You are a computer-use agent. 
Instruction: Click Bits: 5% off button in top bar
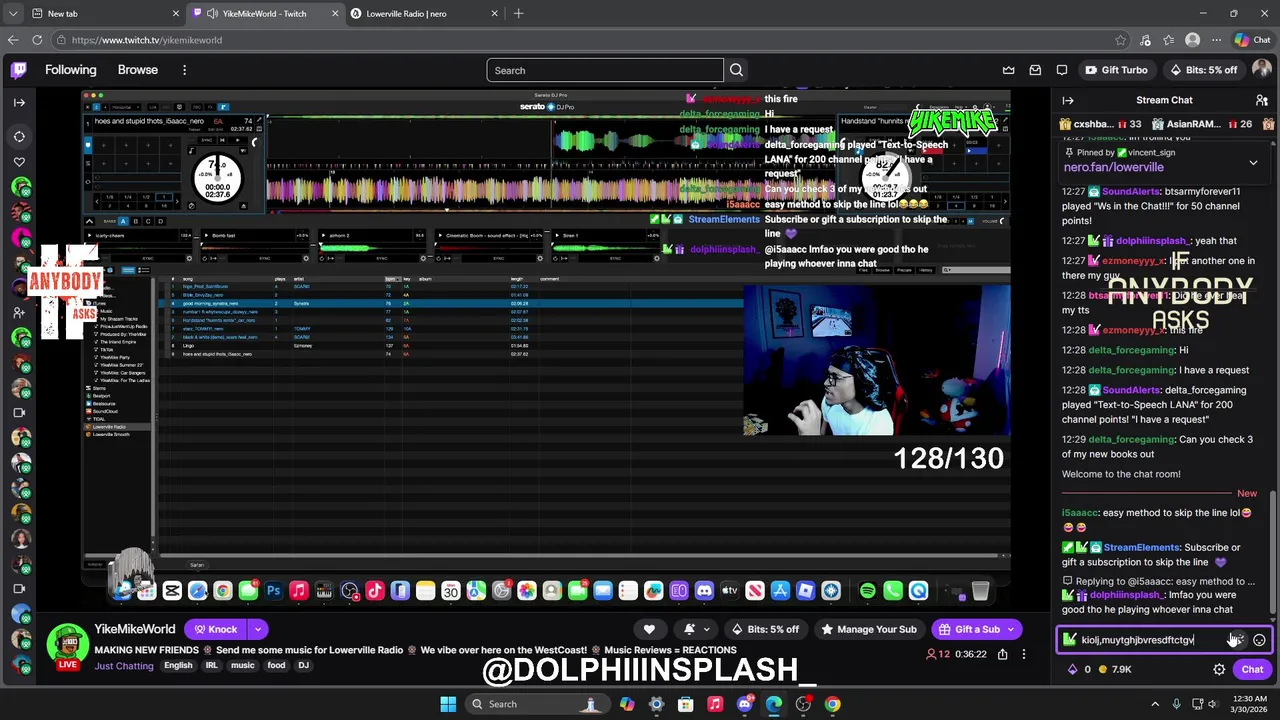1203,70
